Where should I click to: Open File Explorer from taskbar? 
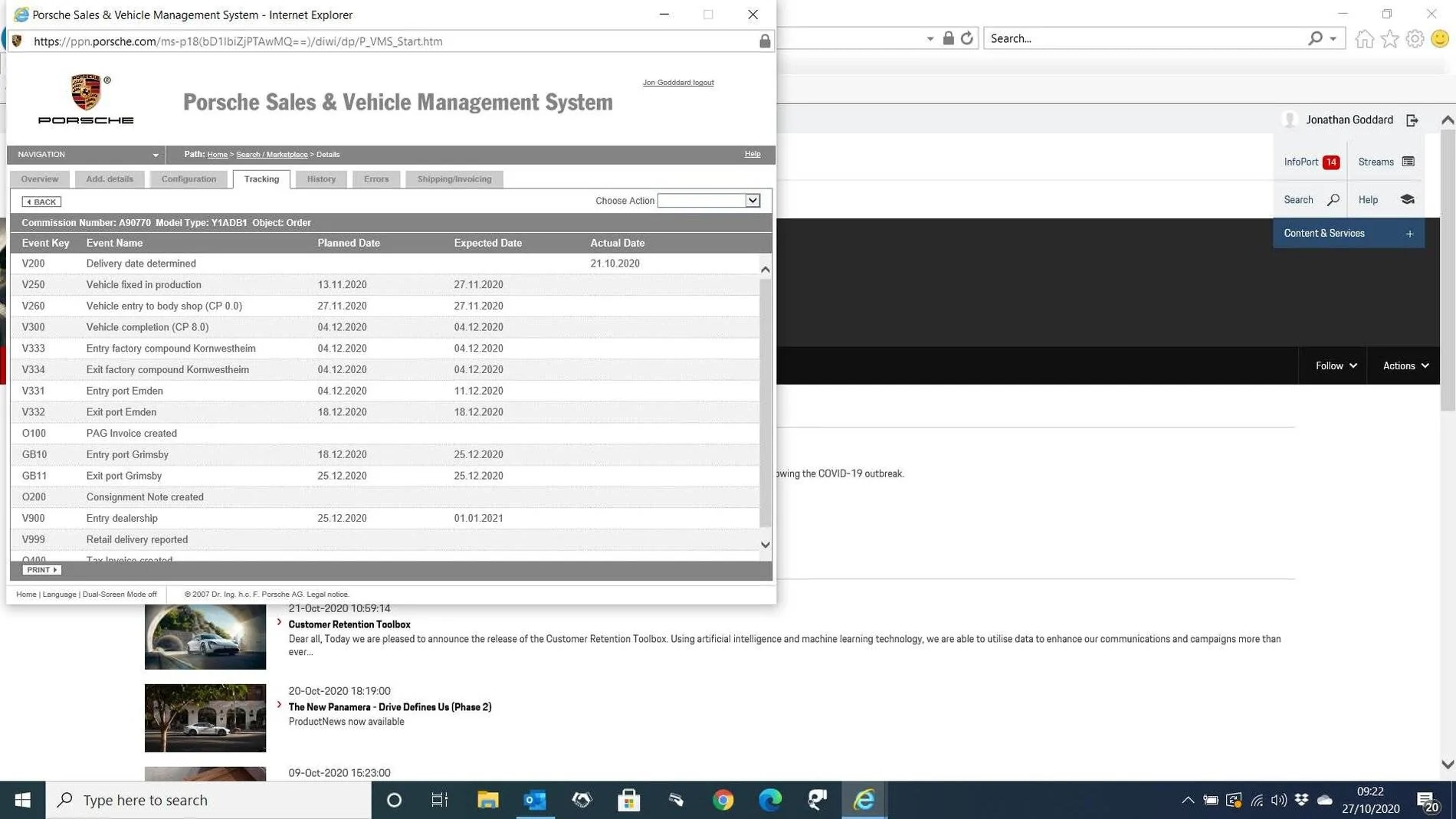coord(487,800)
